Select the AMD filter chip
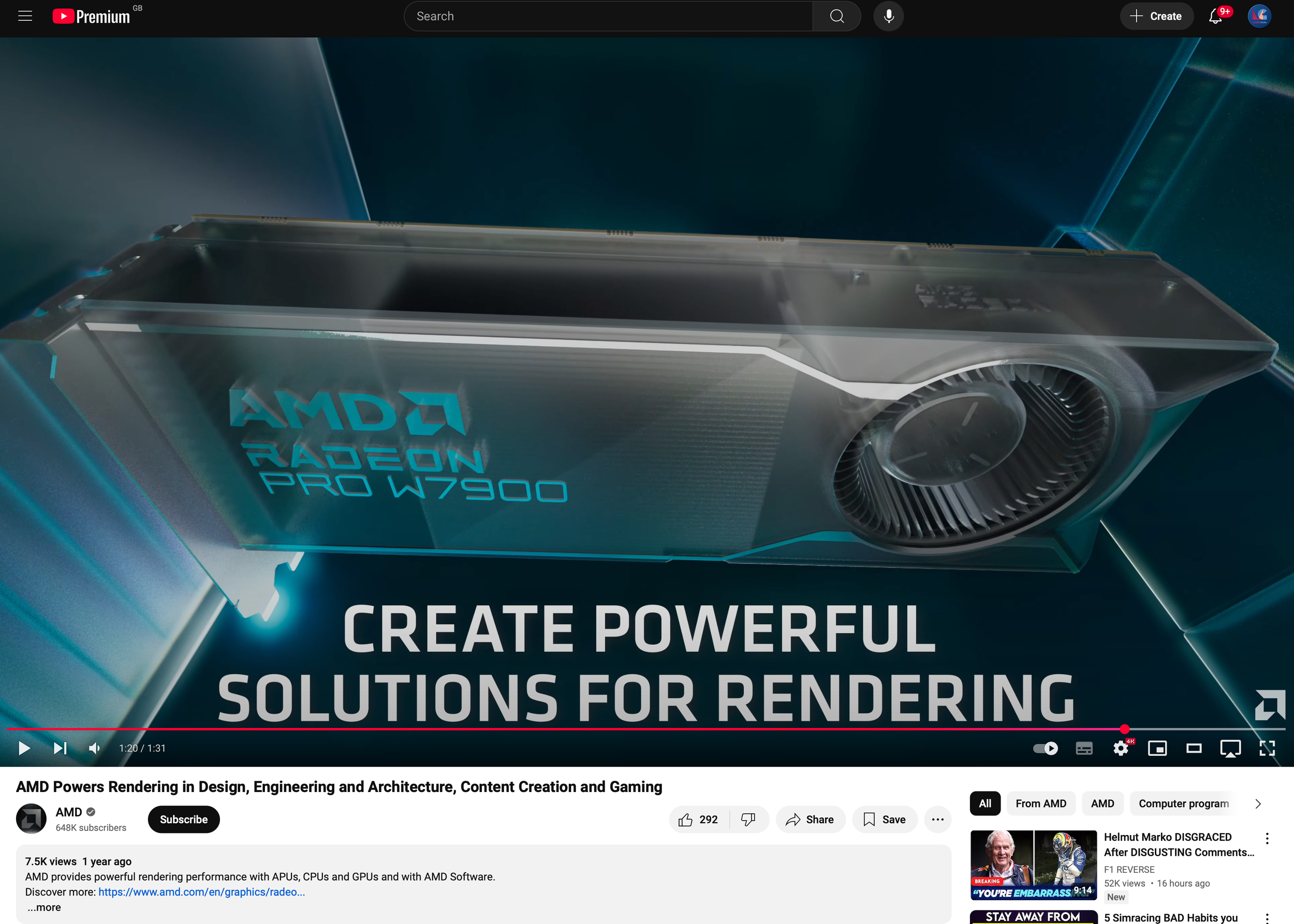The width and height of the screenshot is (1294, 924). click(x=1102, y=803)
